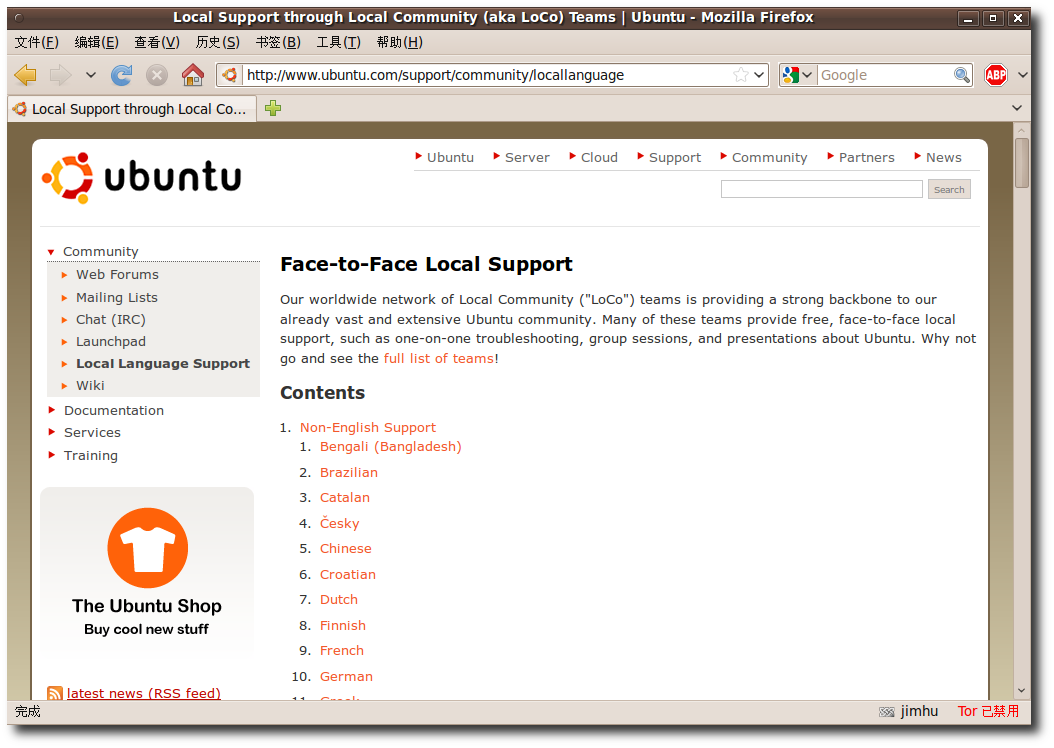Open Launchpad in the sidebar
Screen dimensions: 1054x748
click(110, 341)
